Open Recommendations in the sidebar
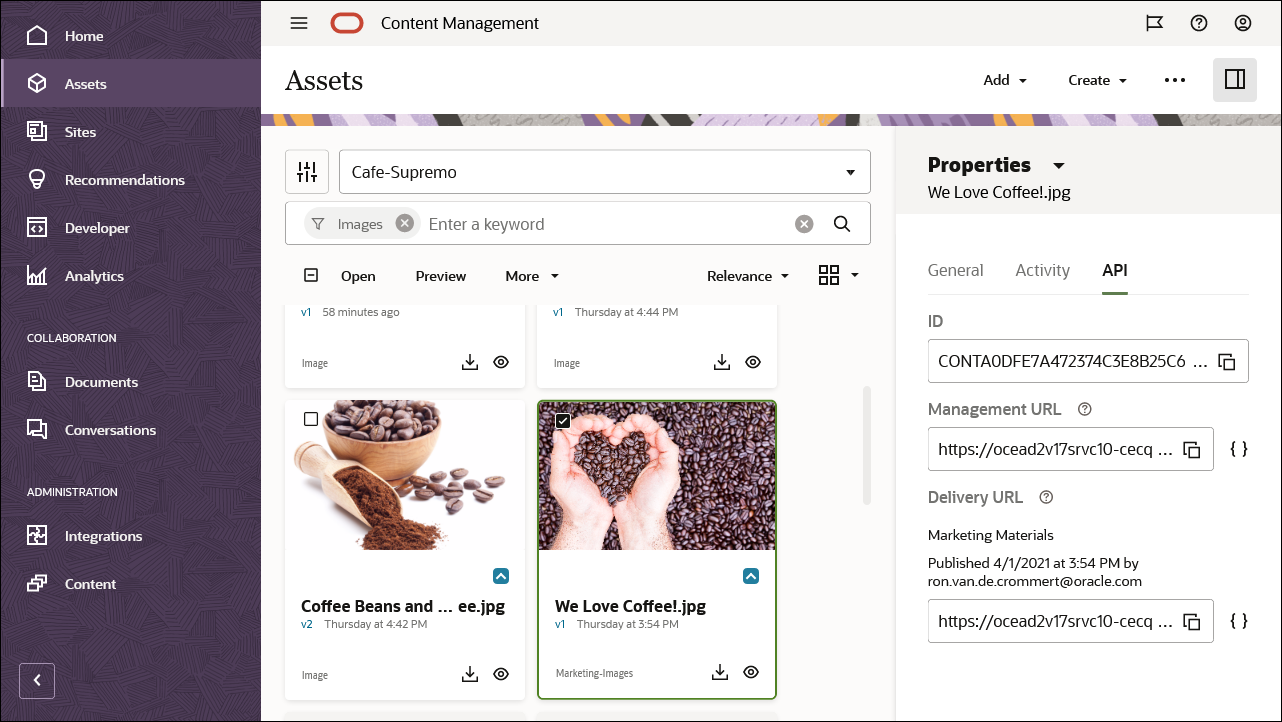This screenshot has width=1282, height=722. coord(131,180)
